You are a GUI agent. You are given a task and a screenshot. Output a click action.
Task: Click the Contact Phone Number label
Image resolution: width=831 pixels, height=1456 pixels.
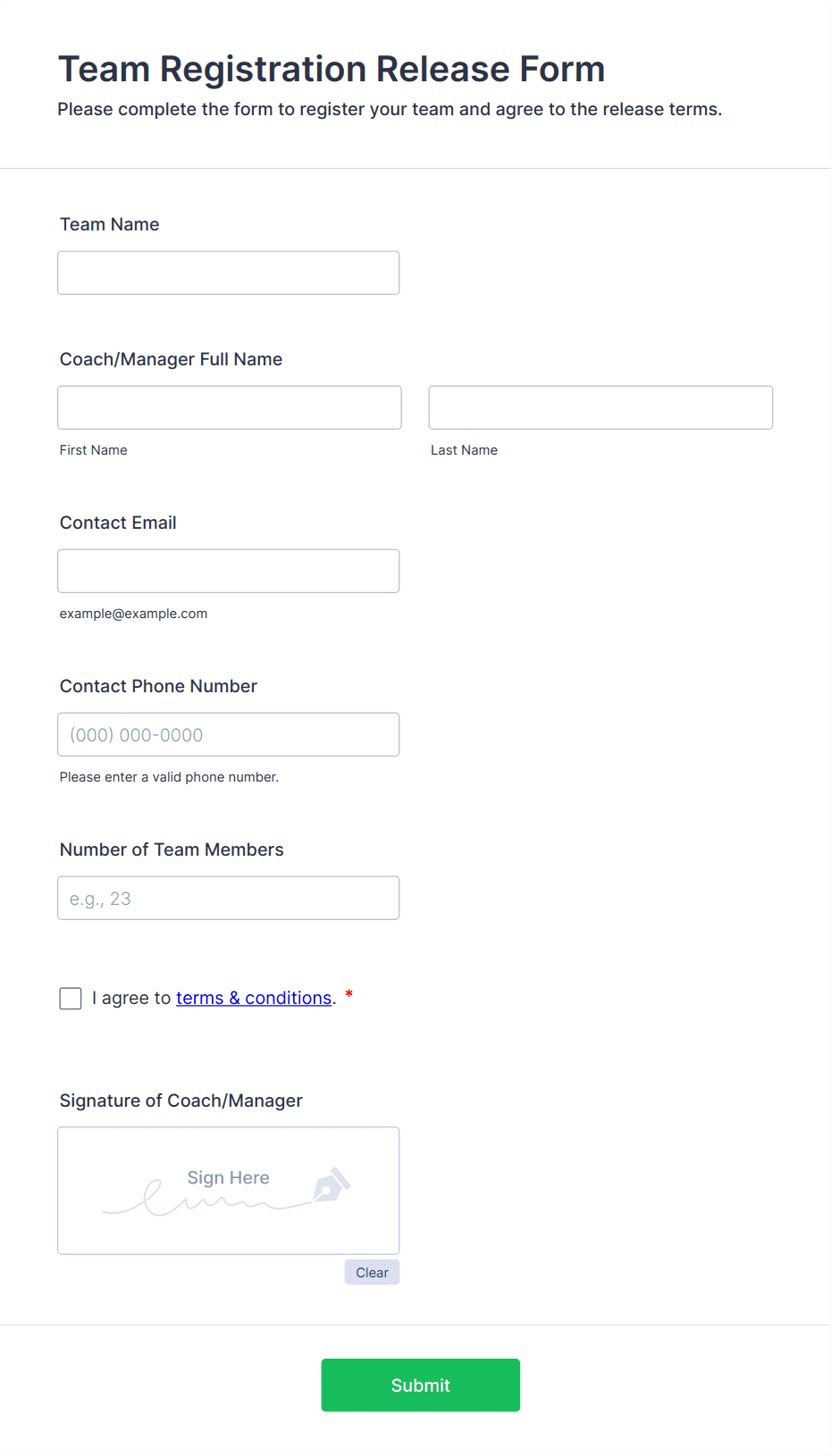pos(158,686)
